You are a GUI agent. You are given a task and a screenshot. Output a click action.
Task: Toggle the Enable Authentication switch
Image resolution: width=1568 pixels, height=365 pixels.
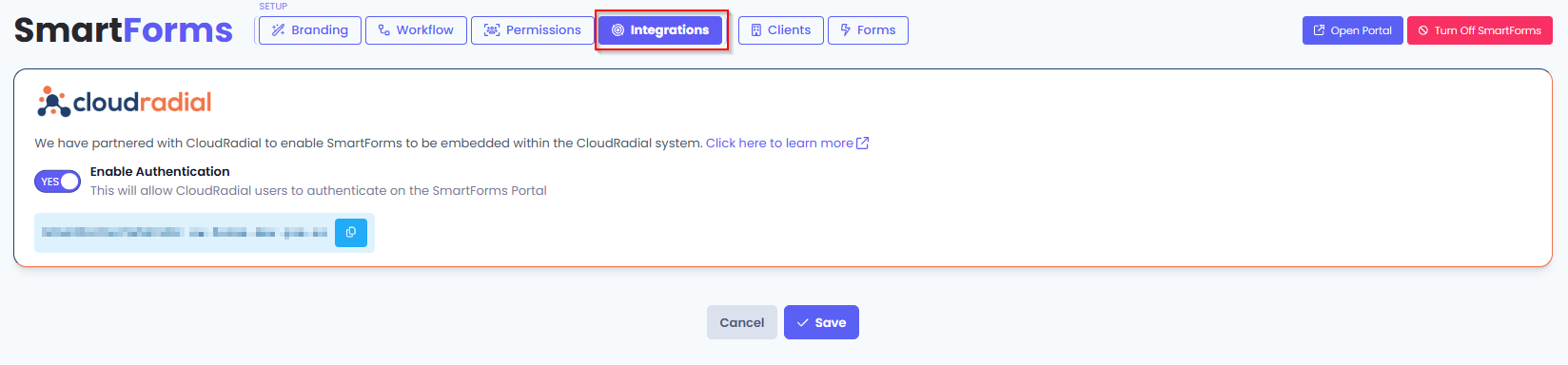[x=58, y=182]
